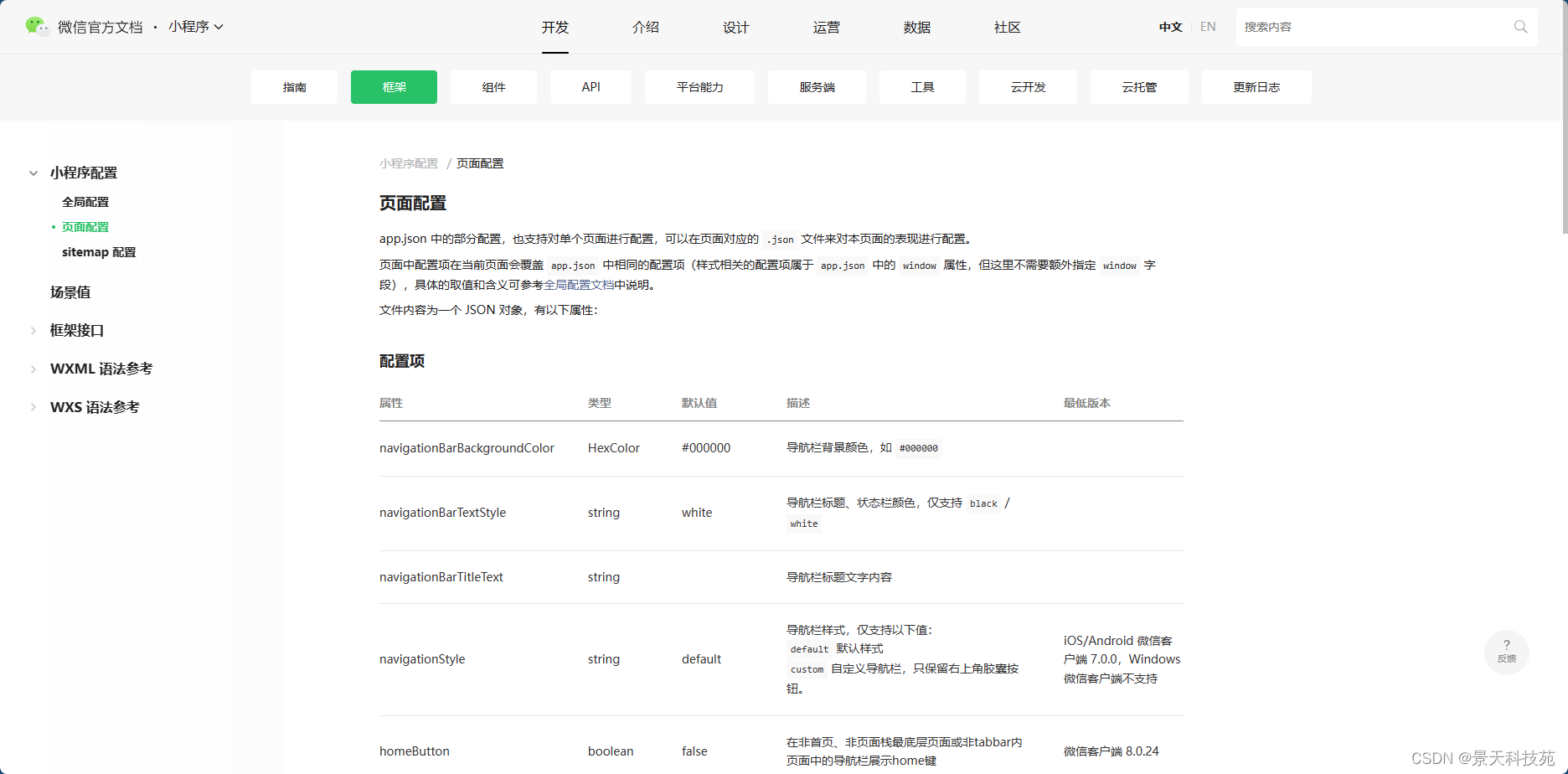Select the 指南 tab

pyautogui.click(x=294, y=86)
